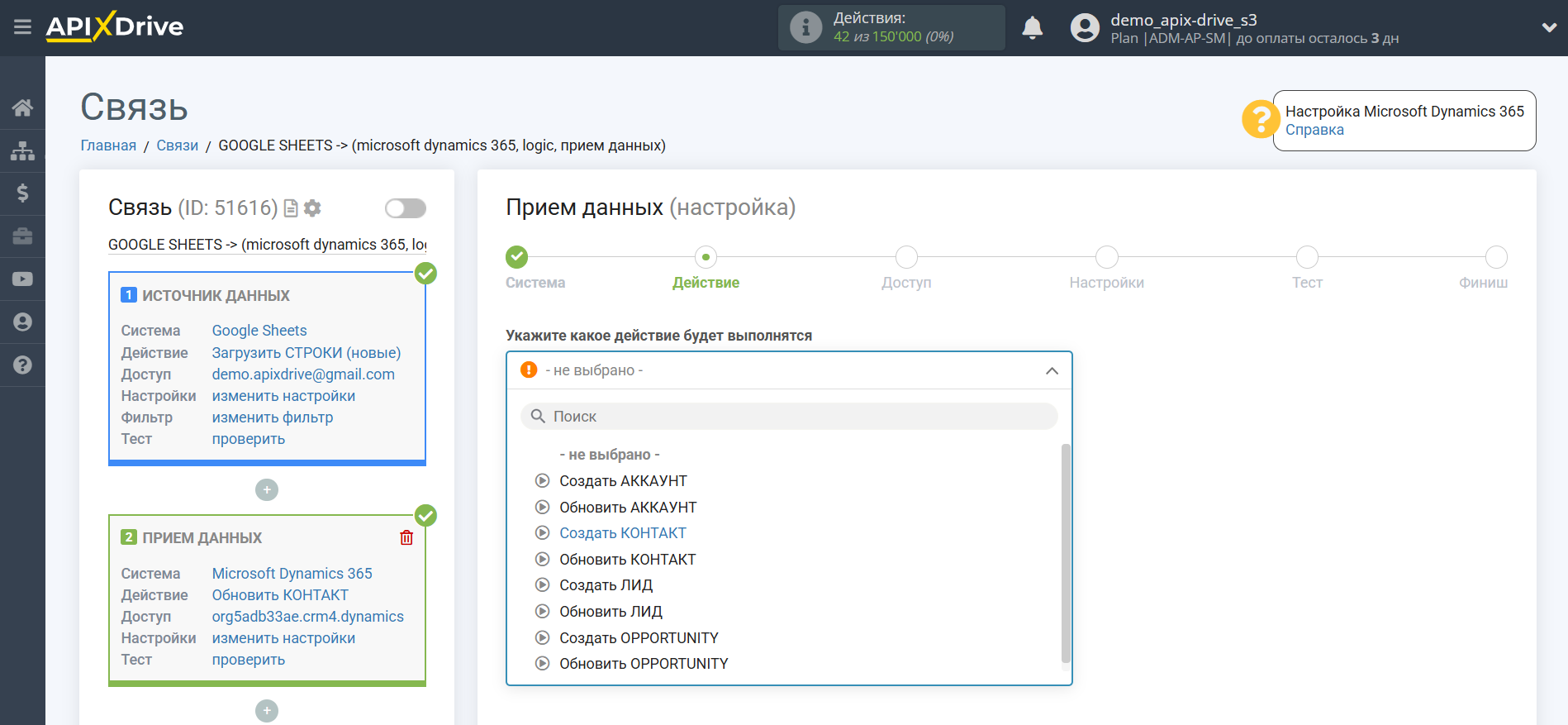
Task: Select 'Создать ЛИД' option
Action: pos(606,585)
